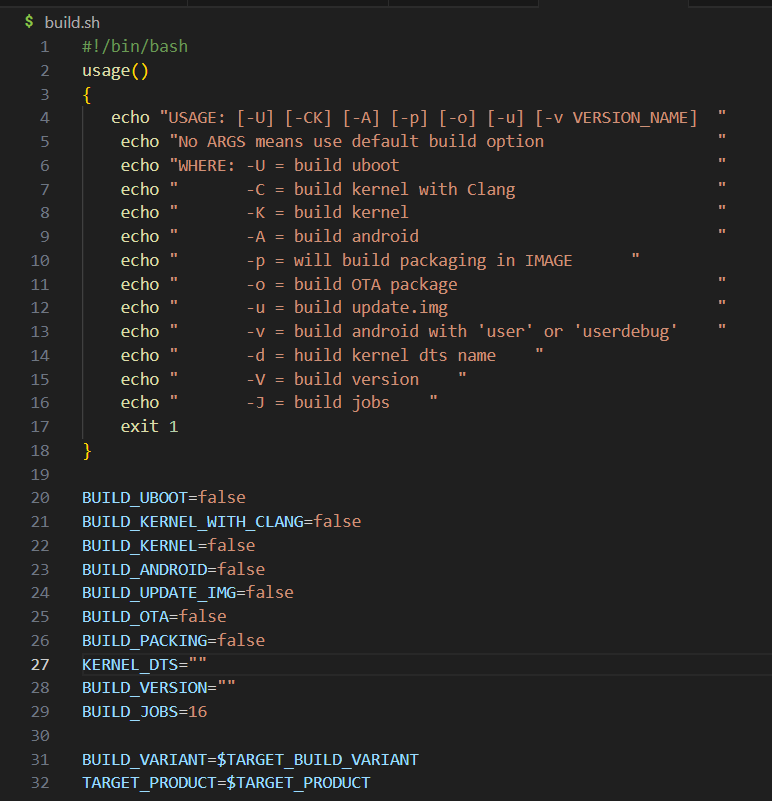Click BUILD_KERNEL_WITH_CLANG=false line
This screenshot has width=772, height=801.
tap(221, 522)
